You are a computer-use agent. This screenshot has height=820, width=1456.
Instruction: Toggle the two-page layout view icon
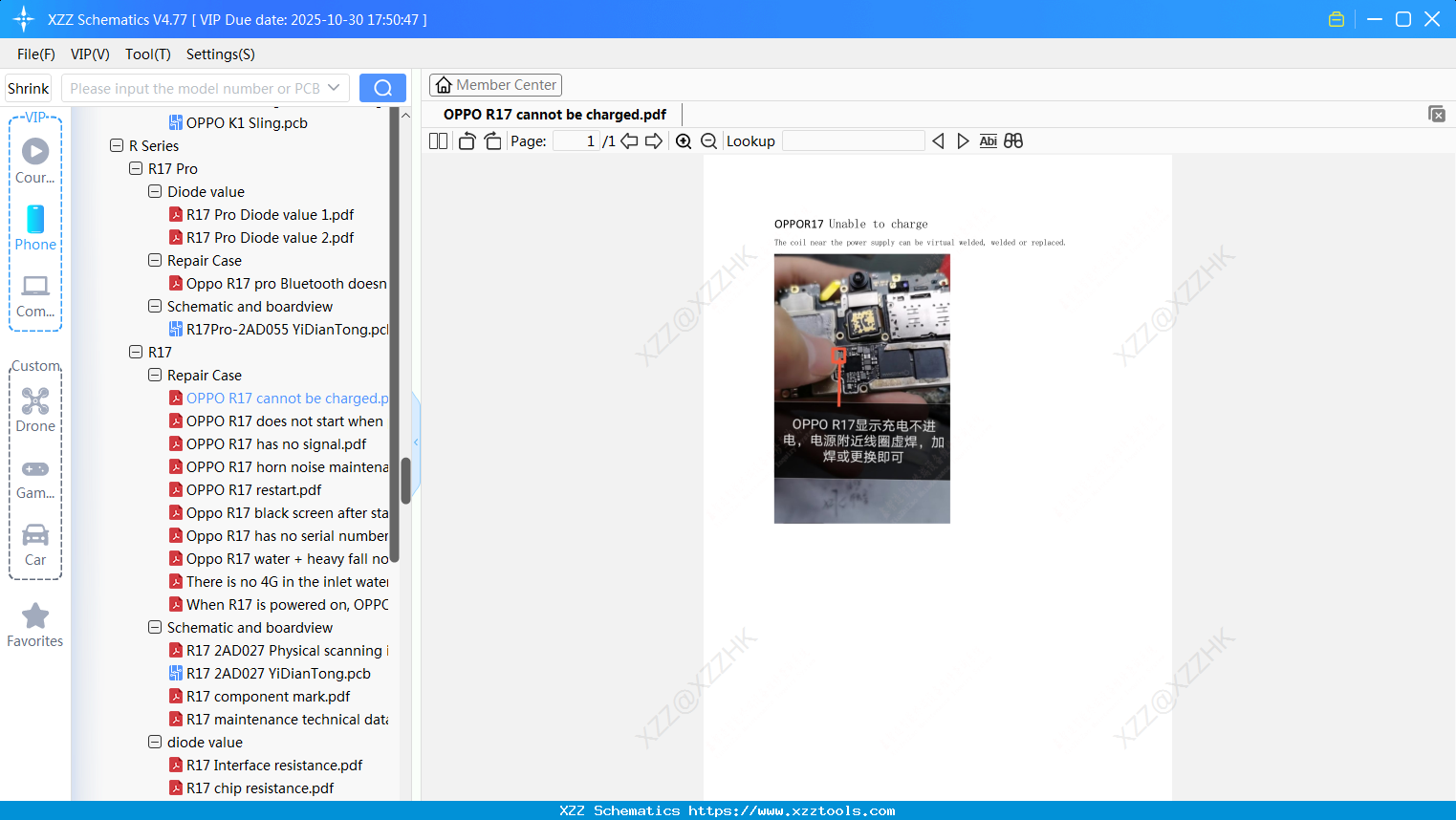tap(438, 141)
